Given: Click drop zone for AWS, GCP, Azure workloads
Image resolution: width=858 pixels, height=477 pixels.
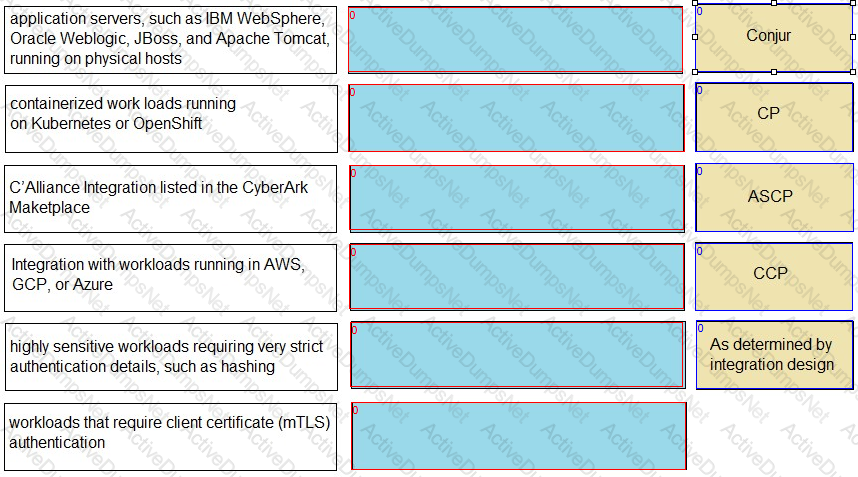Looking at the screenshot, I should pyautogui.click(x=517, y=277).
